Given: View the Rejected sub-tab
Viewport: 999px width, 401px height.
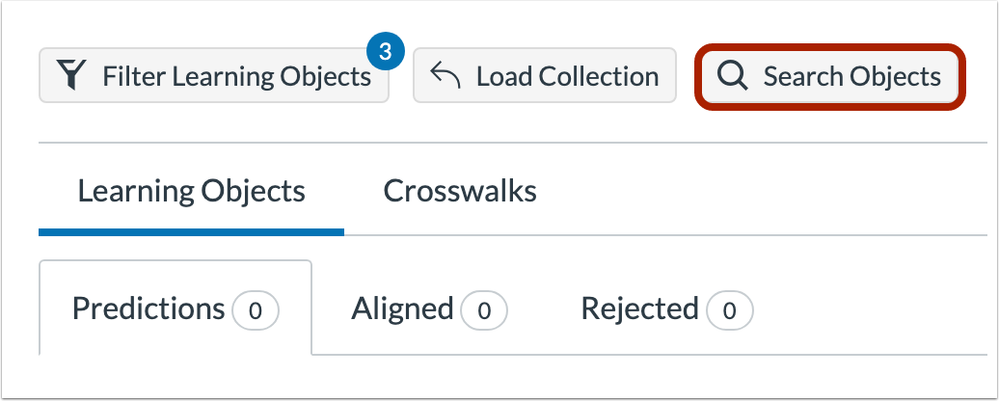Looking at the screenshot, I should coord(667,309).
